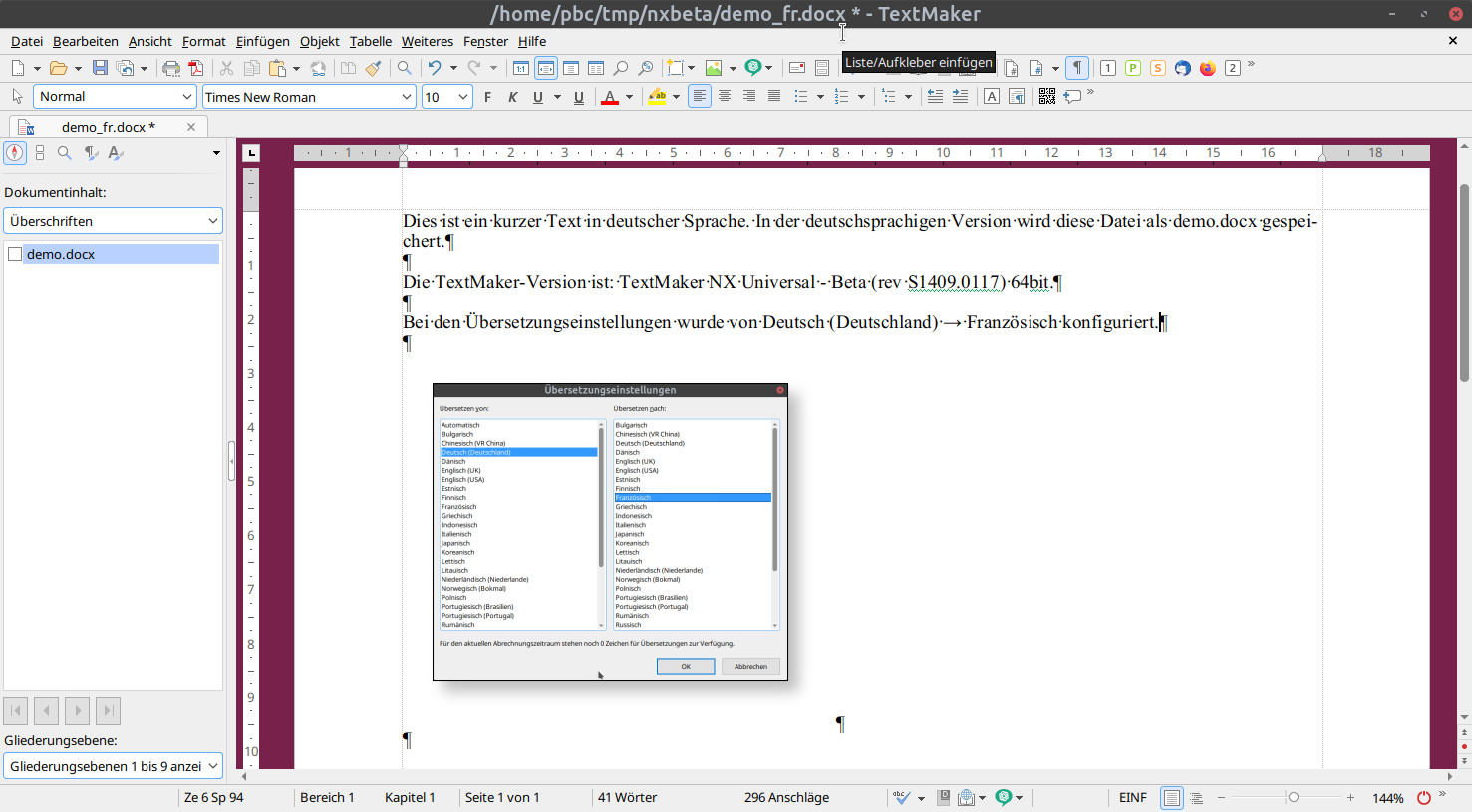Save the document with the floppy disk icon
Image resolution: width=1472 pixels, height=812 pixels.
pyautogui.click(x=100, y=68)
